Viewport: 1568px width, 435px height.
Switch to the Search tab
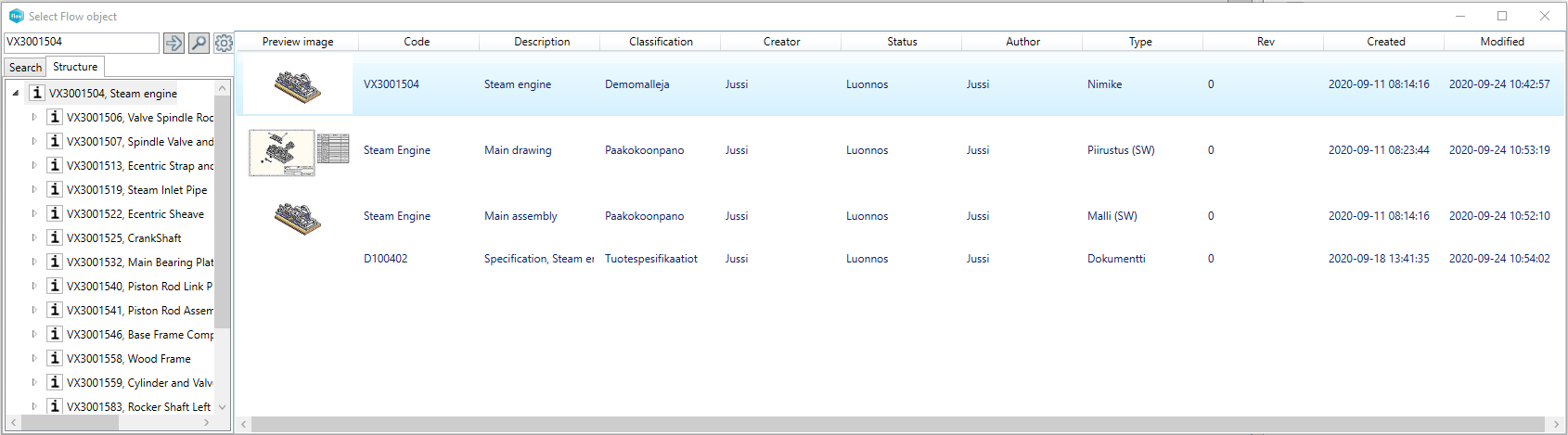click(25, 68)
